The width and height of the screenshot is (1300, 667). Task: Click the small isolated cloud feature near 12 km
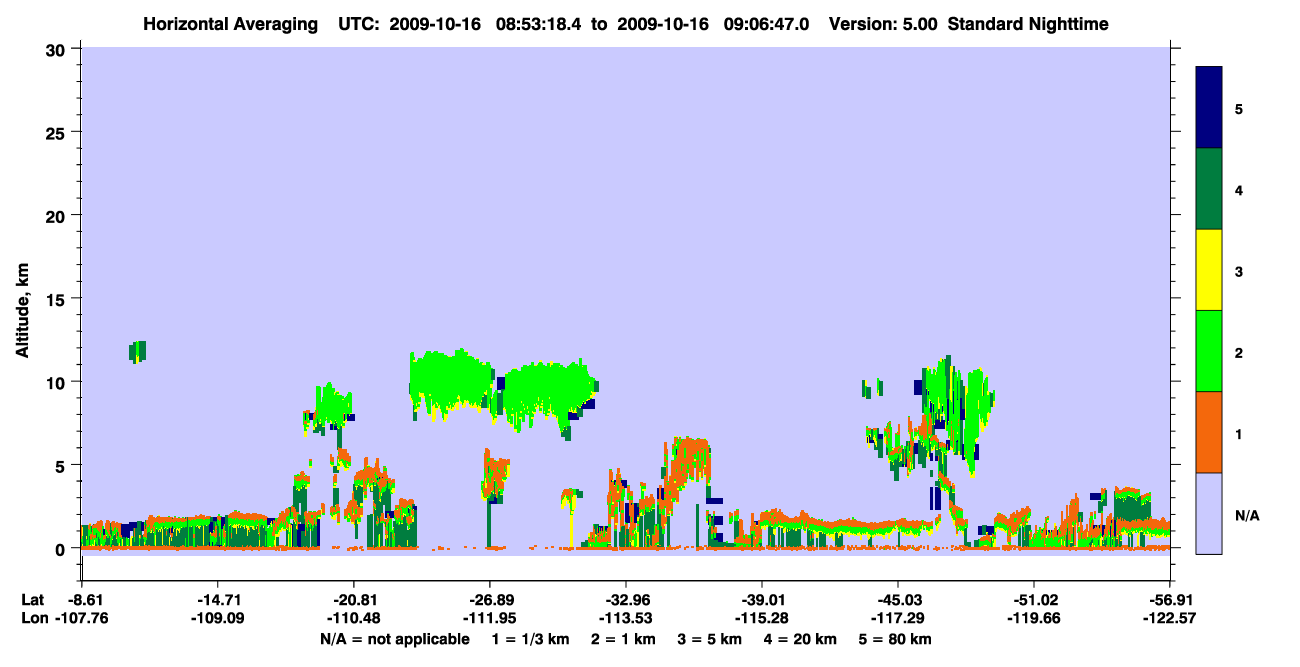pyautogui.click(x=138, y=351)
